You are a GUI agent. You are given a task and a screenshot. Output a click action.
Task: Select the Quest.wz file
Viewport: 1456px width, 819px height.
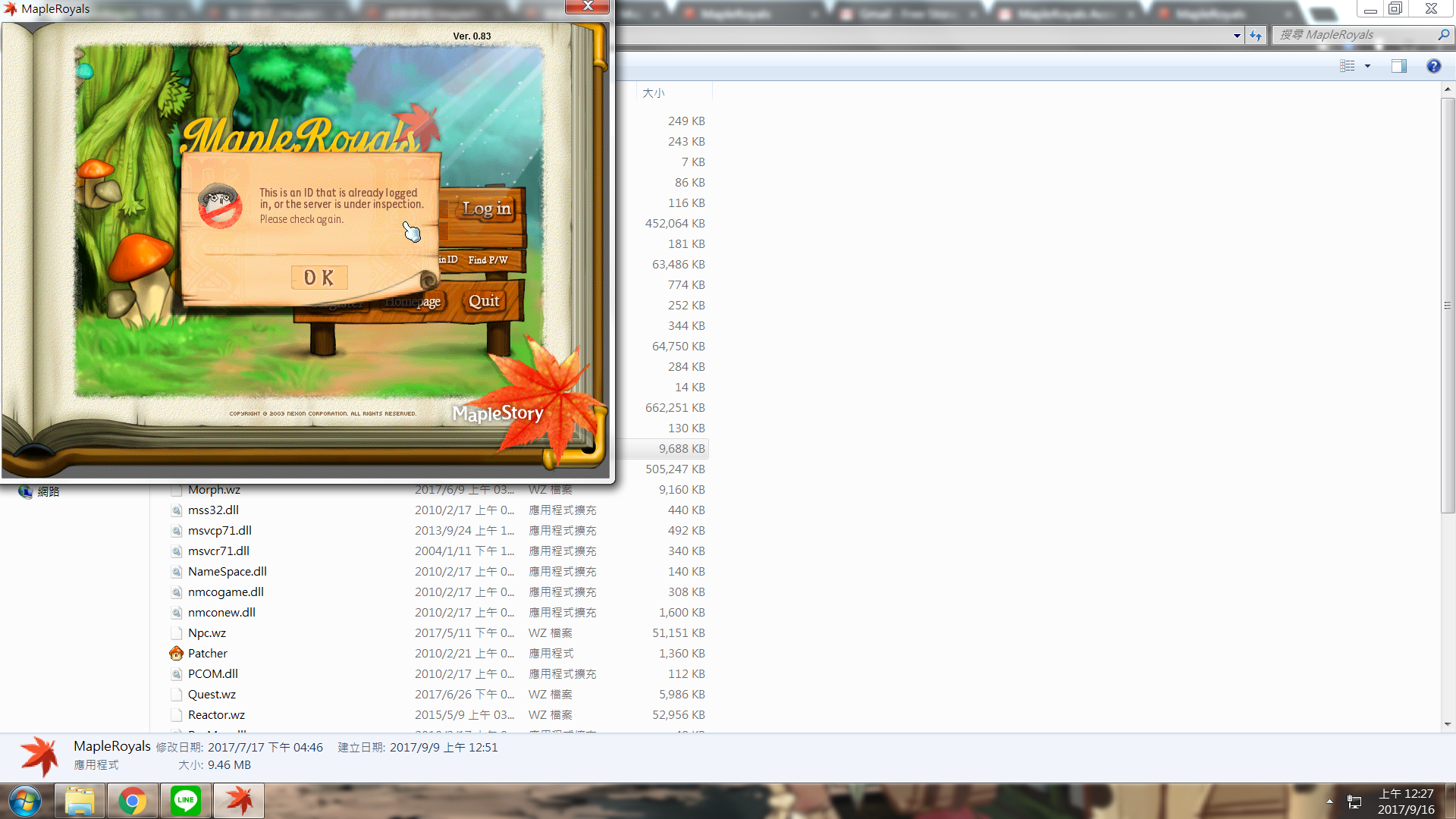tap(212, 694)
